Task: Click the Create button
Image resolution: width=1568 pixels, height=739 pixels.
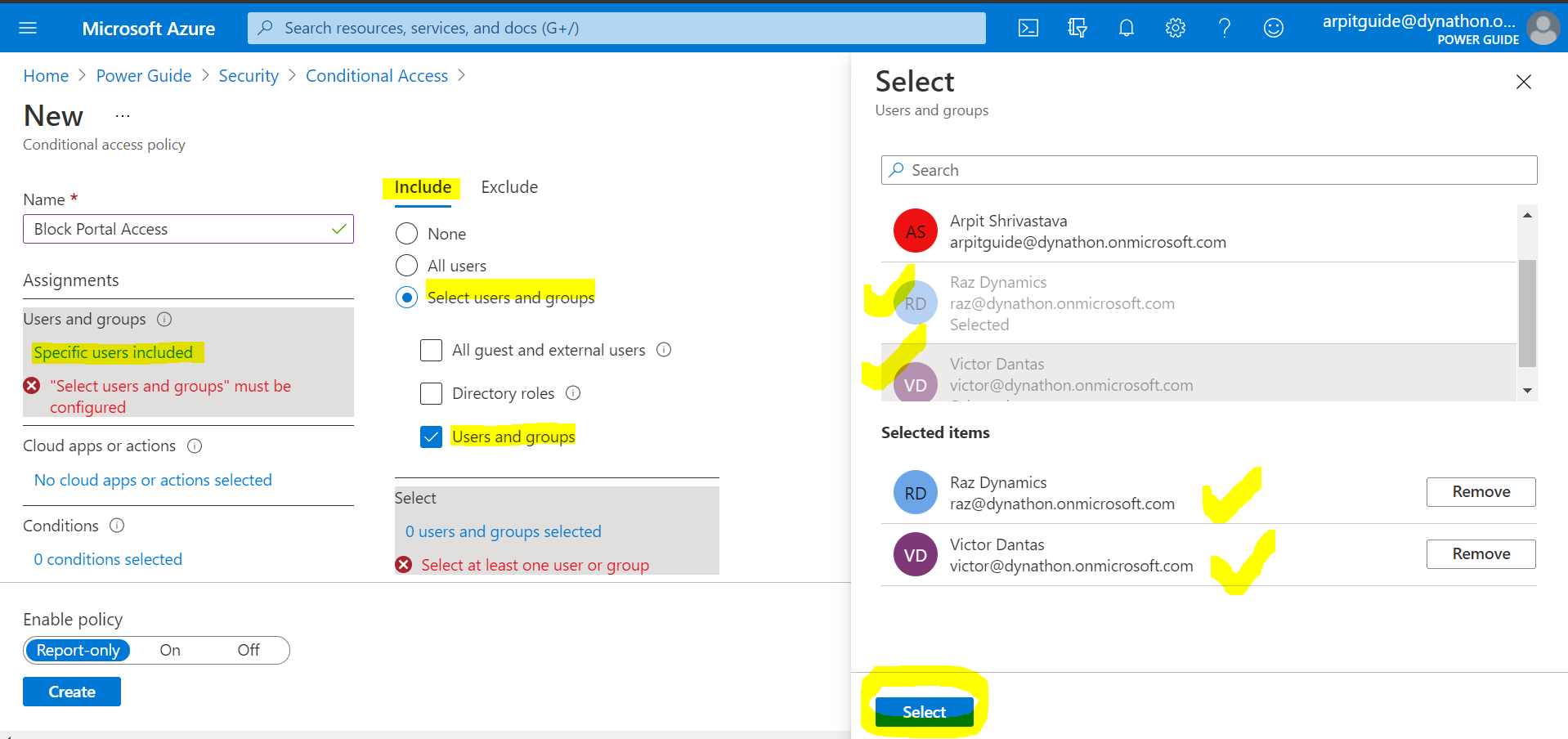Action: [x=72, y=692]
